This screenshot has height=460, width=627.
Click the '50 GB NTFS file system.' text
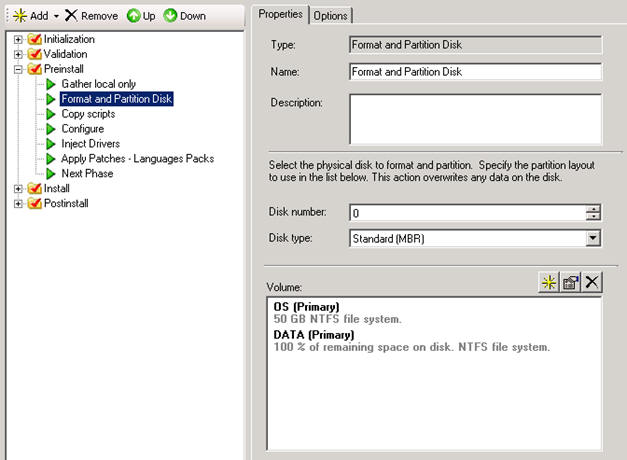tap(337, 319)
